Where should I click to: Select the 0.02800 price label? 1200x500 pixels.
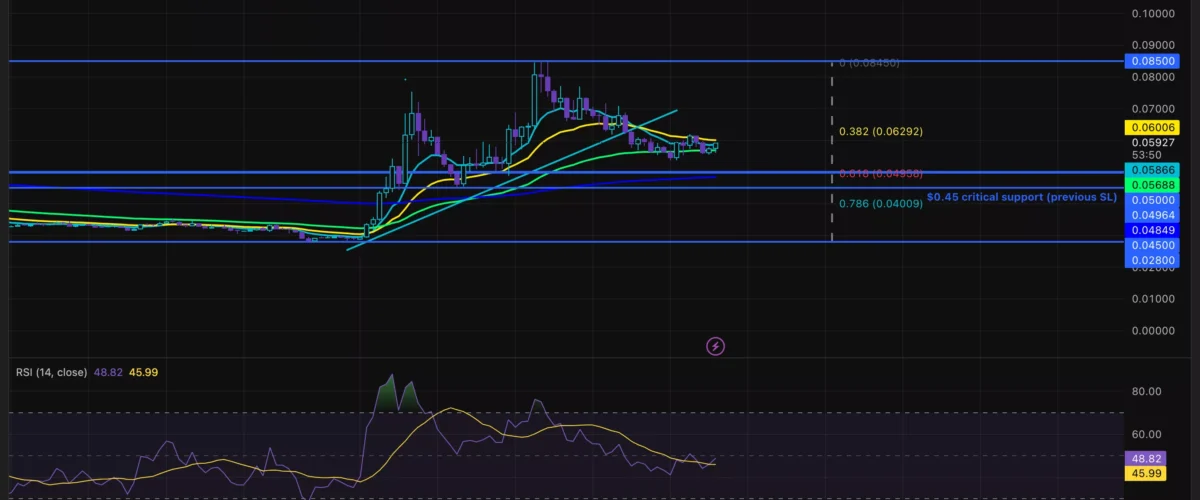[1152, 260]
